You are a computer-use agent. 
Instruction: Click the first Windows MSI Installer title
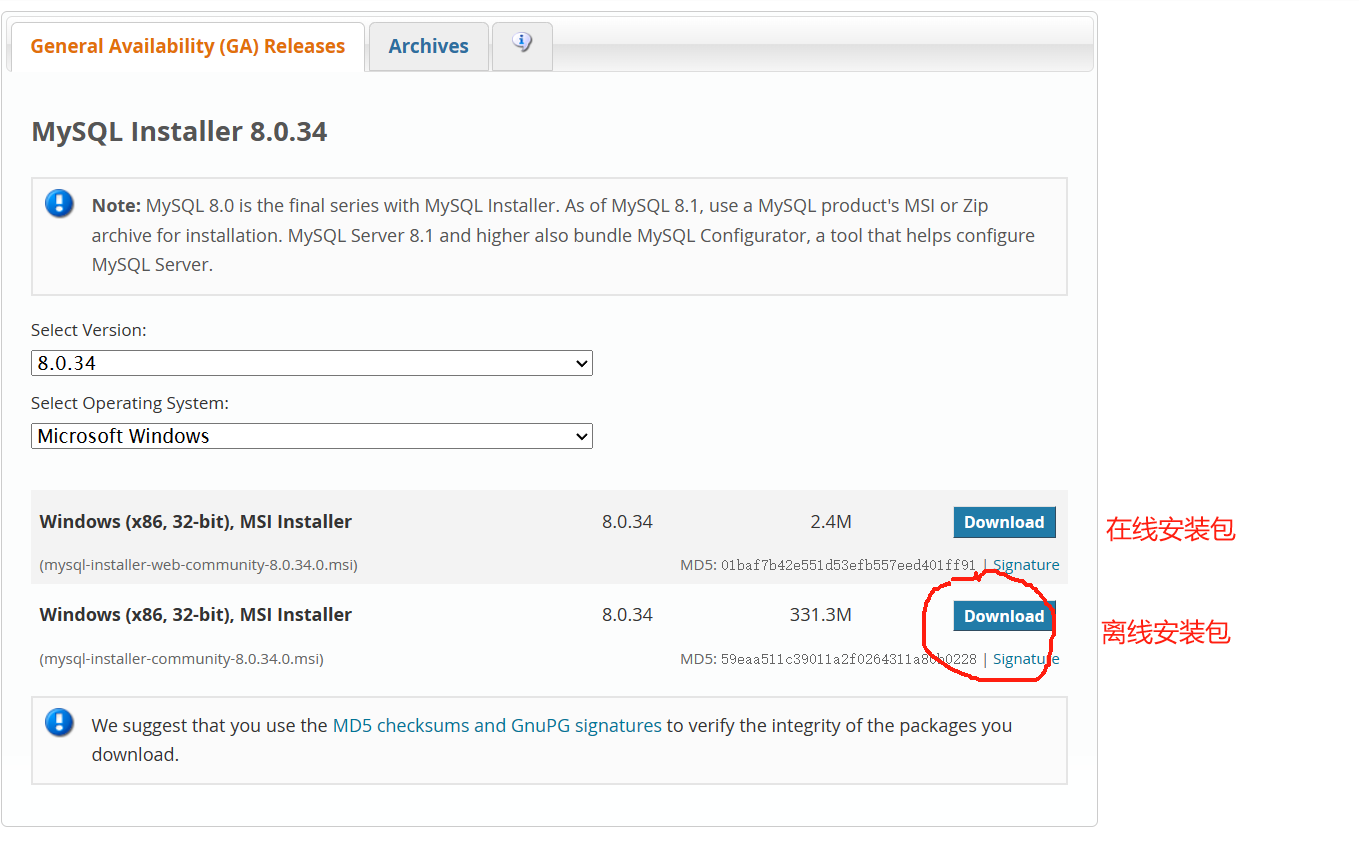(x=195, y=522)
